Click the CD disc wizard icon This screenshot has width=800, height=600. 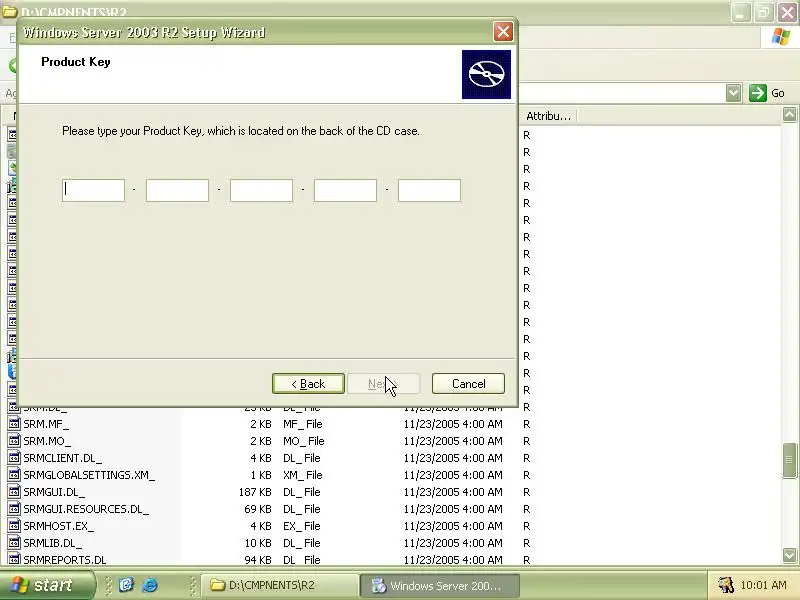point(486,74)
